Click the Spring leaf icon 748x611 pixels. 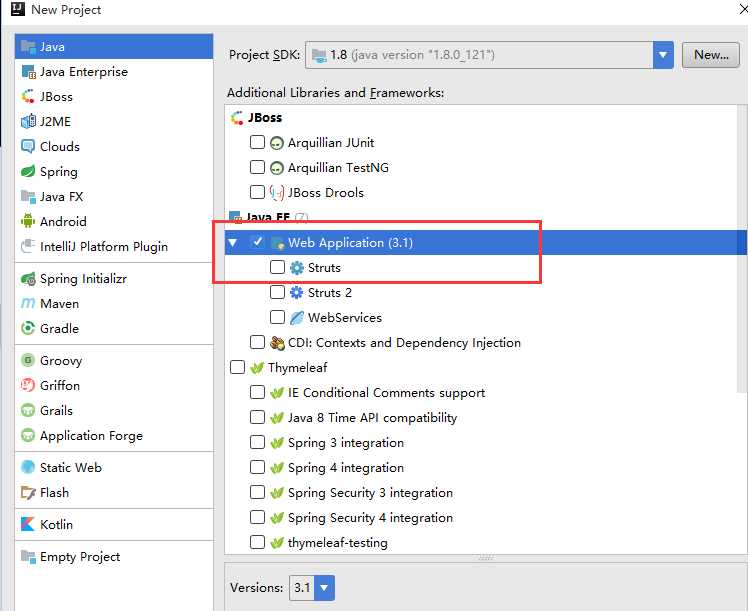(28, 171)
